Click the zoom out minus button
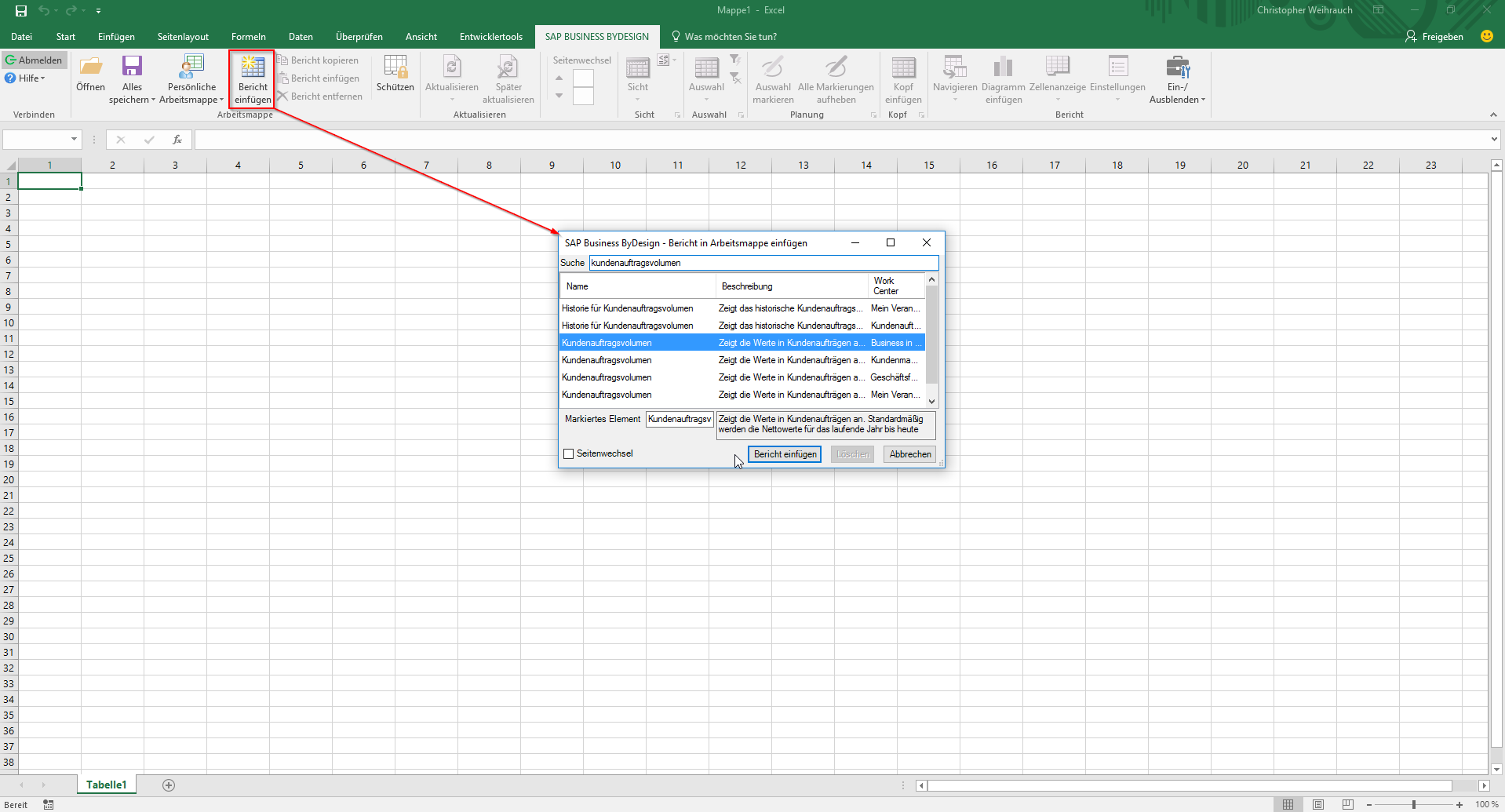 (x=1369, y=804)
